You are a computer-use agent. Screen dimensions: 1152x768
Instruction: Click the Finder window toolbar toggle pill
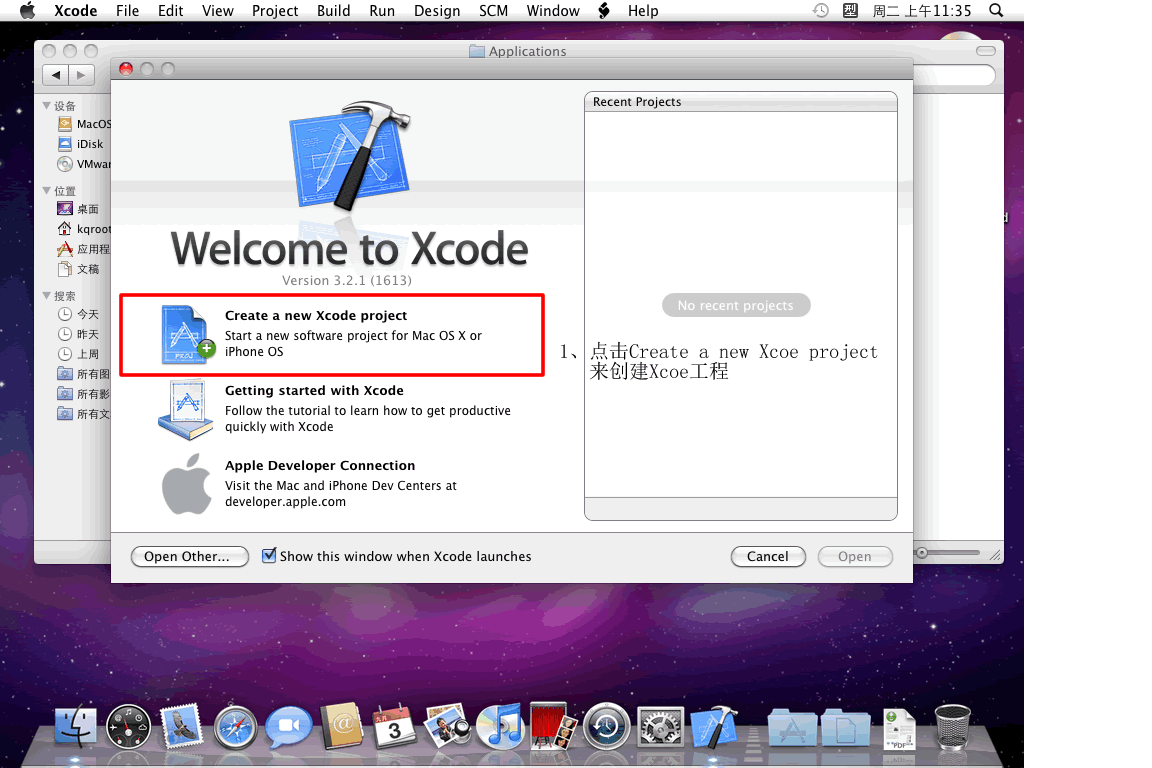point(986,51)
